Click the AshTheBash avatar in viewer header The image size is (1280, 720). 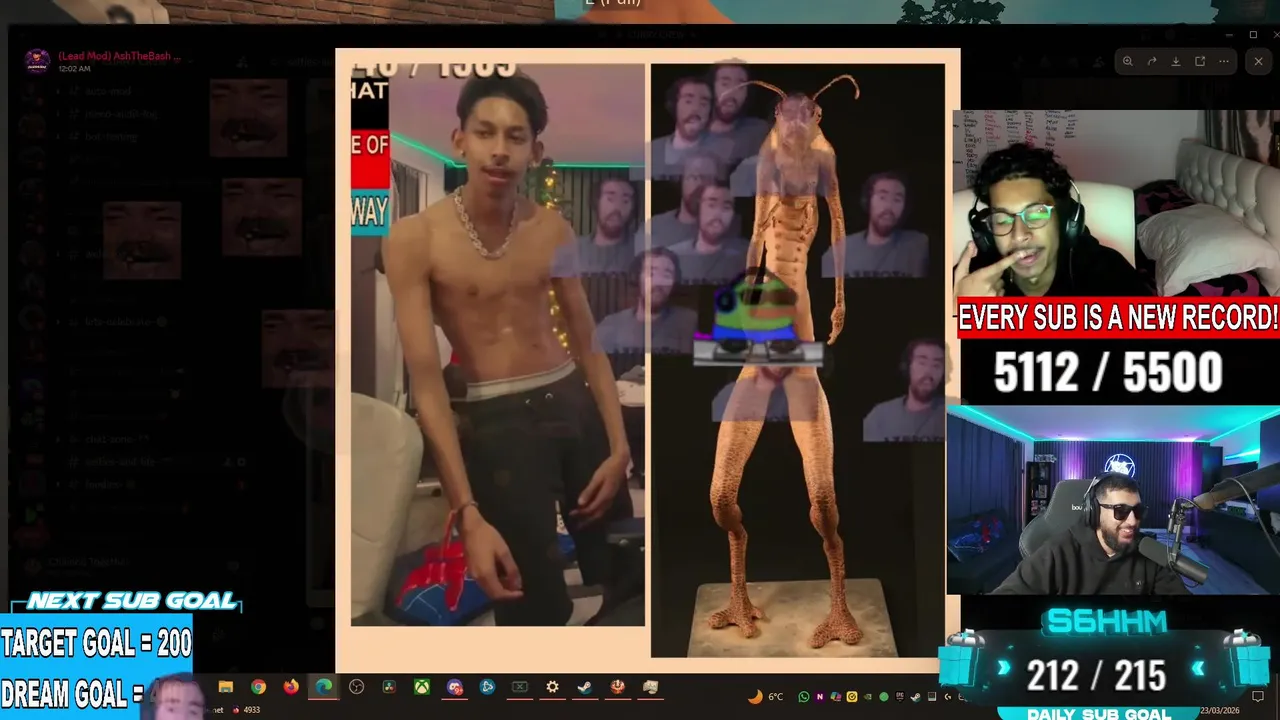coord(37,61)
